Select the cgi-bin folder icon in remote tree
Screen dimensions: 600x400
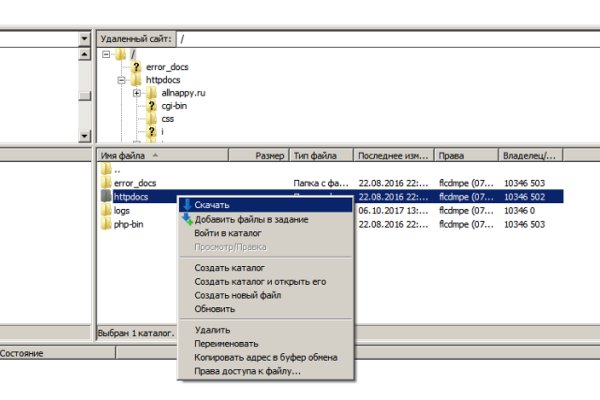click(x=152, y=105)
